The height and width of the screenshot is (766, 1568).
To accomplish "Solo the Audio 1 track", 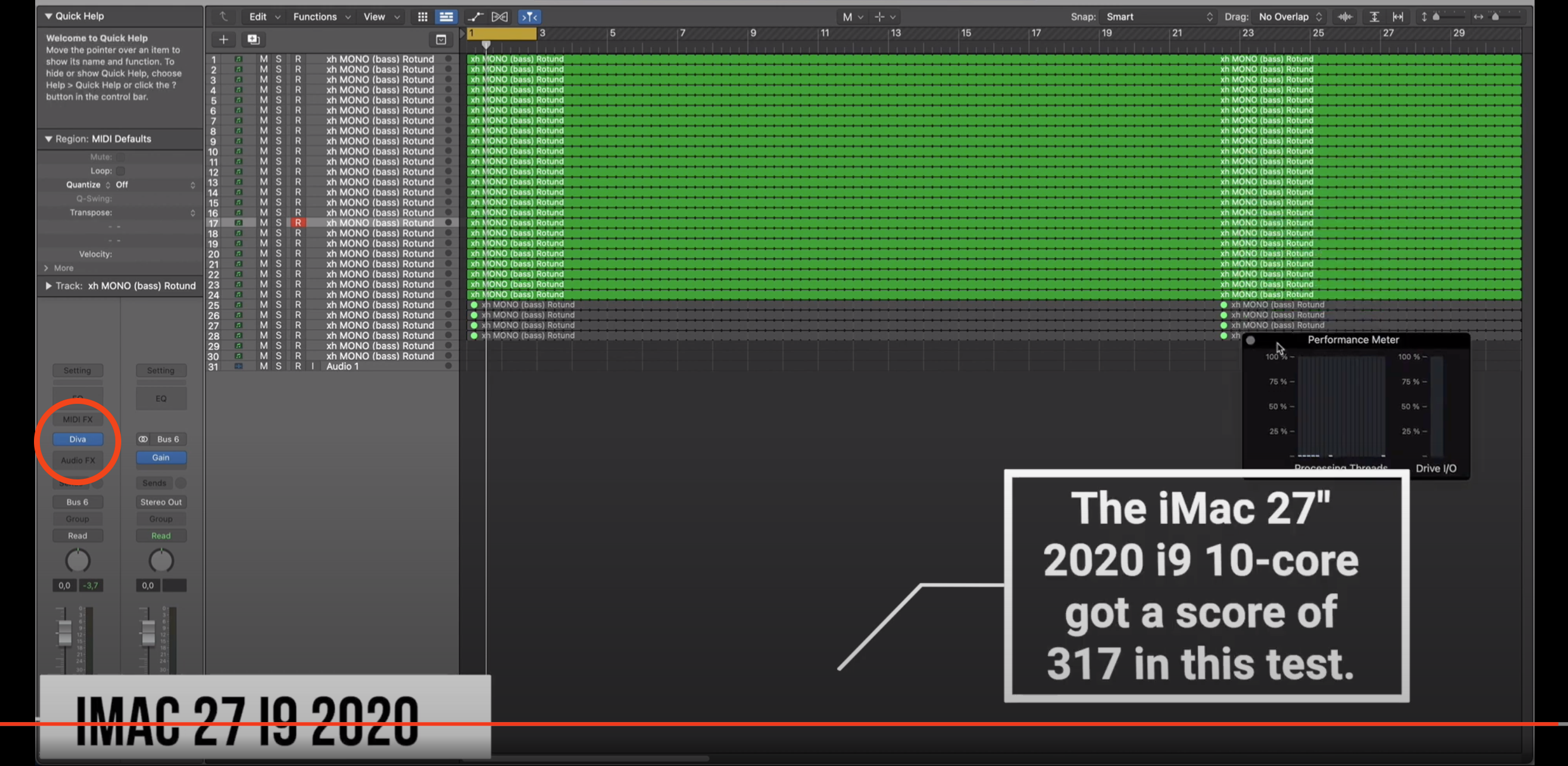I will pyautogui.click(x=278, y=366).
